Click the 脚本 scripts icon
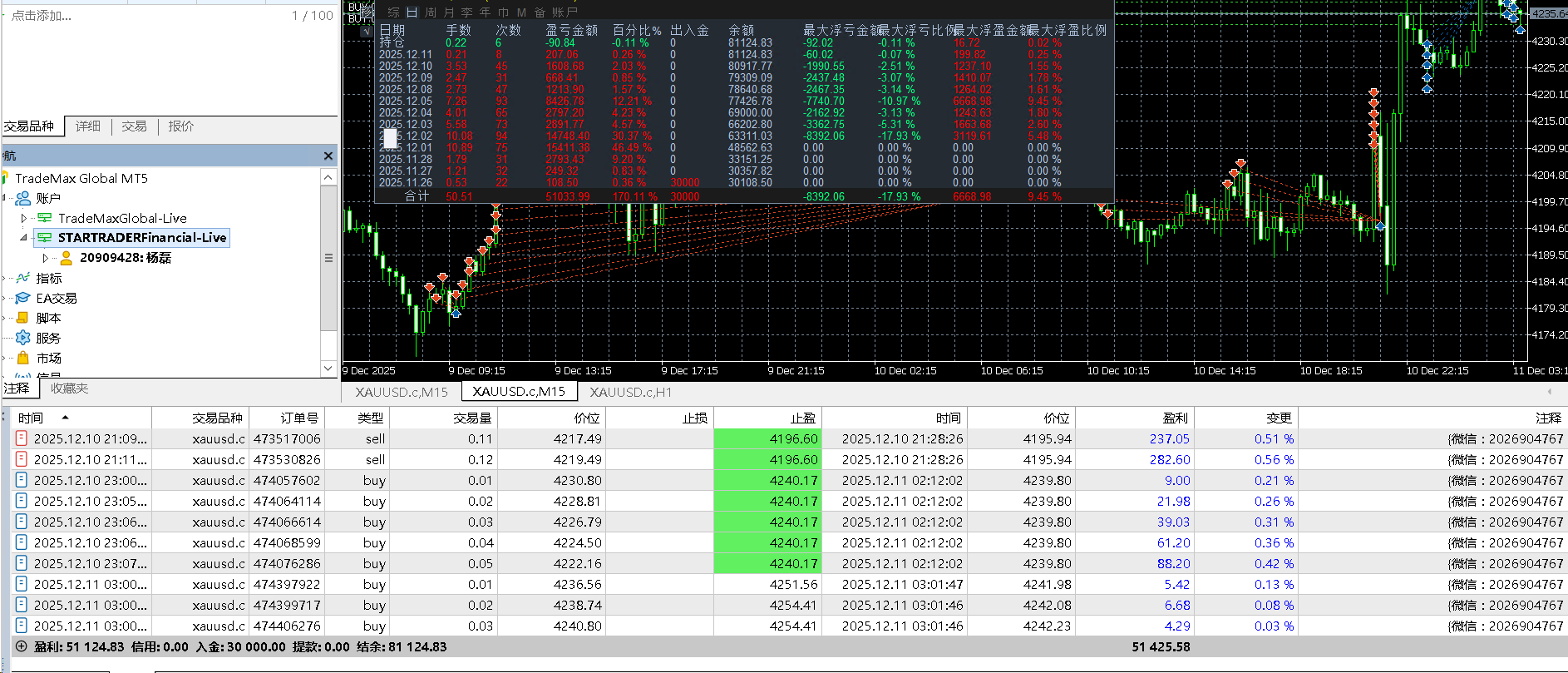This screenshot has width=1568, height=673. (x=23, y=318)
